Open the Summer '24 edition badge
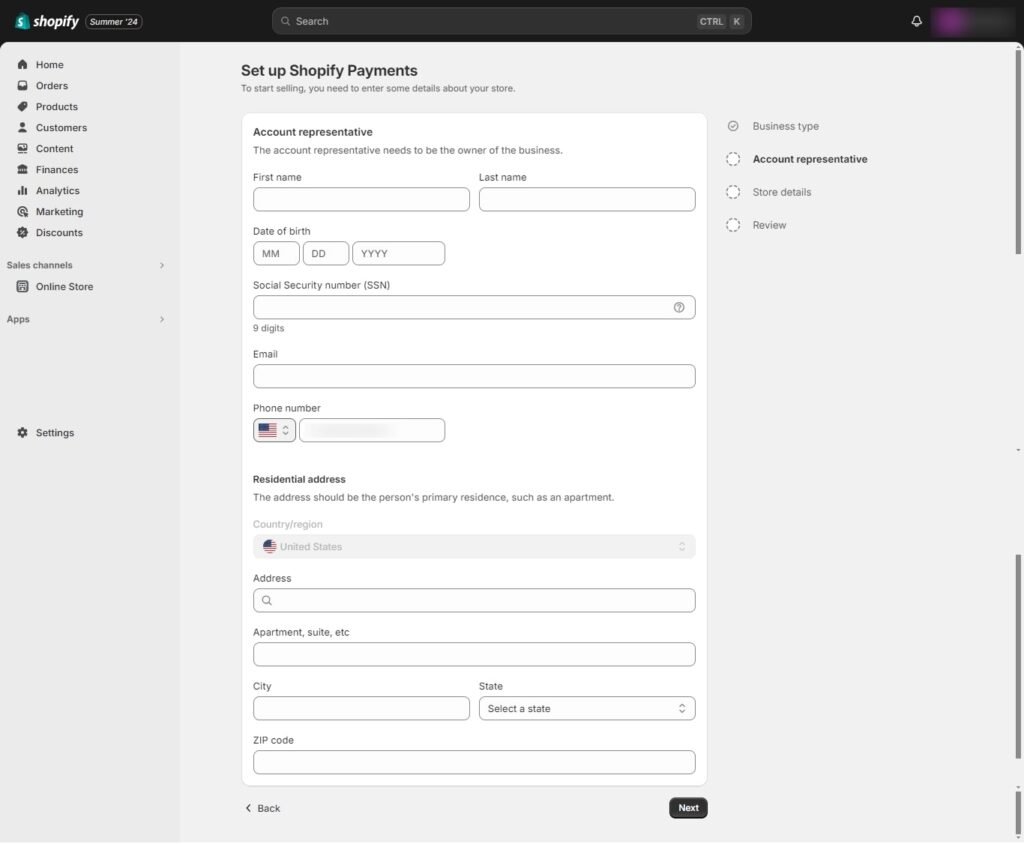Viewport: 1024px width, 844px height. tap(114, 22)
